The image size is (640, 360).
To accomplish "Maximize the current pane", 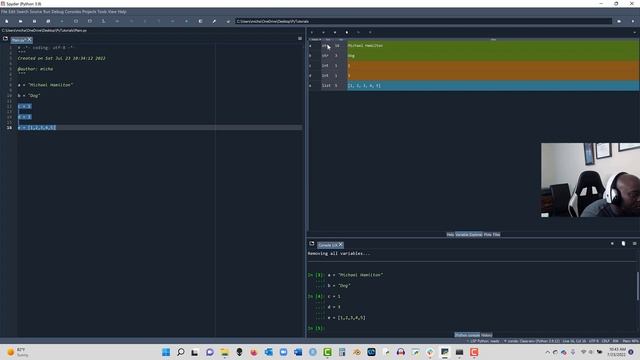I will point(200,21).
